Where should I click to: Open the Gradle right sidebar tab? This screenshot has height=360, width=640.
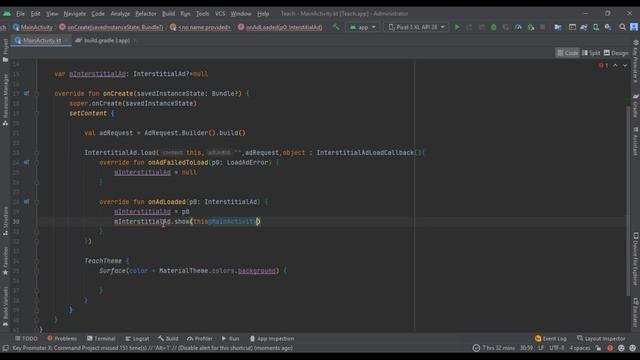pyautogui.click(x=636, y=105)
